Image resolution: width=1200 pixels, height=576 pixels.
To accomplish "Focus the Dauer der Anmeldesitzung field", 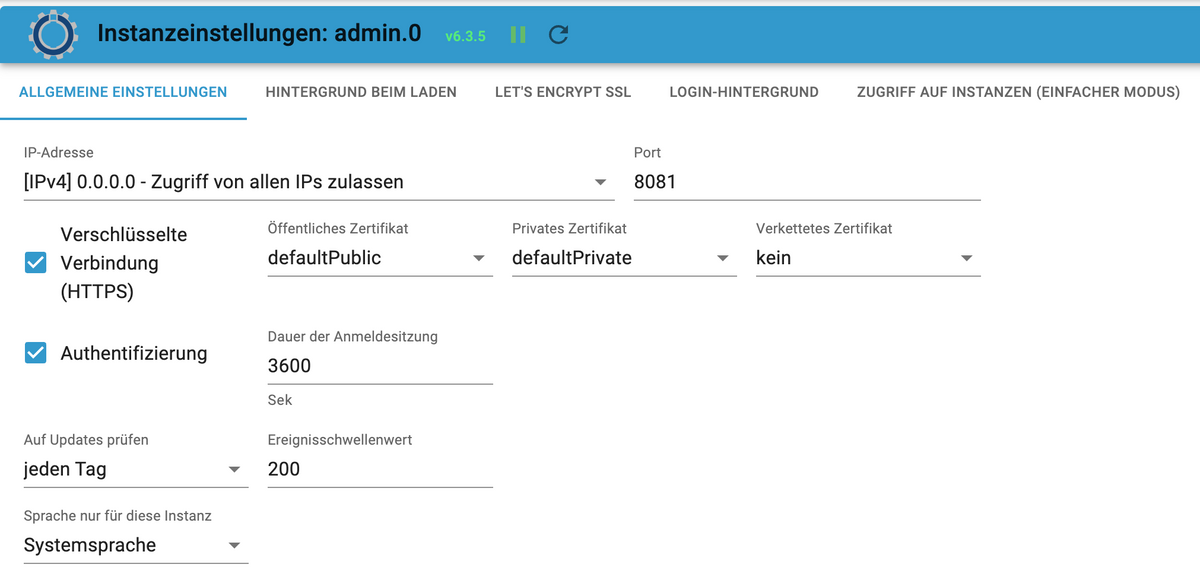I will click(x=380, y=366).
